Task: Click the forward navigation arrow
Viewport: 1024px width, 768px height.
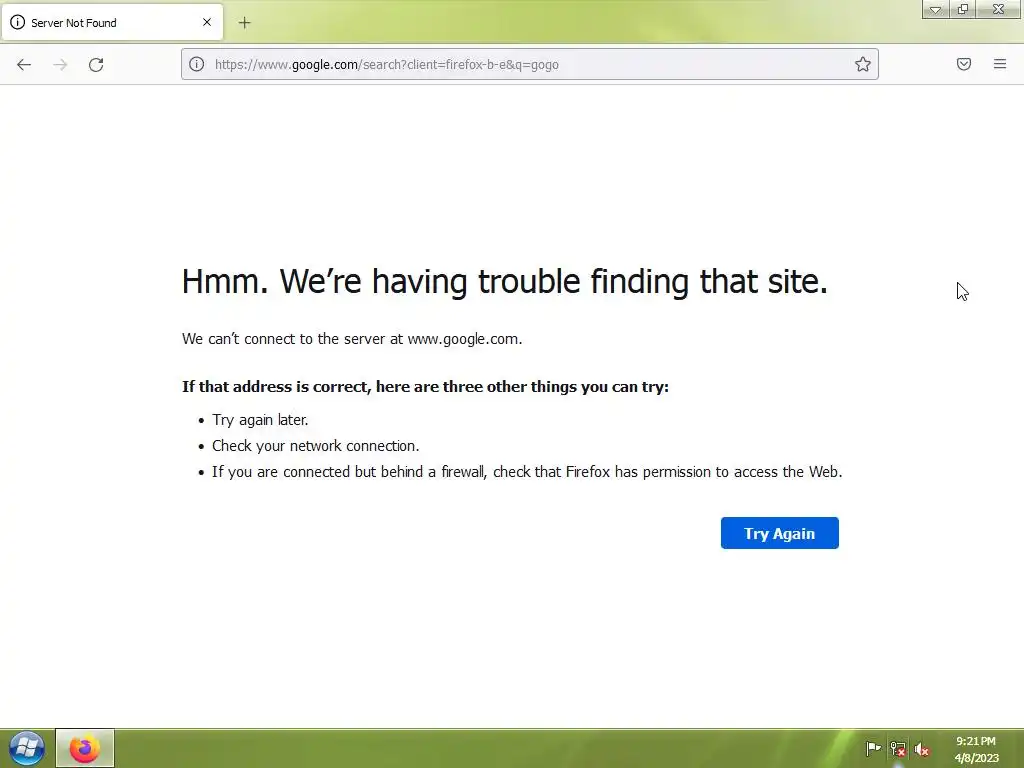Action: (60, 65)
